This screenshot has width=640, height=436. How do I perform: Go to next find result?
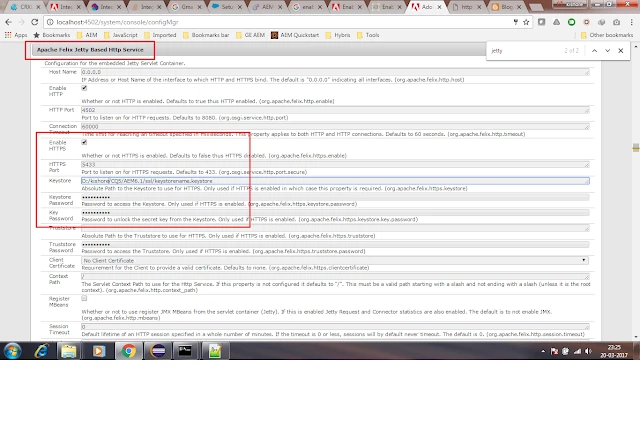(607, 51)
